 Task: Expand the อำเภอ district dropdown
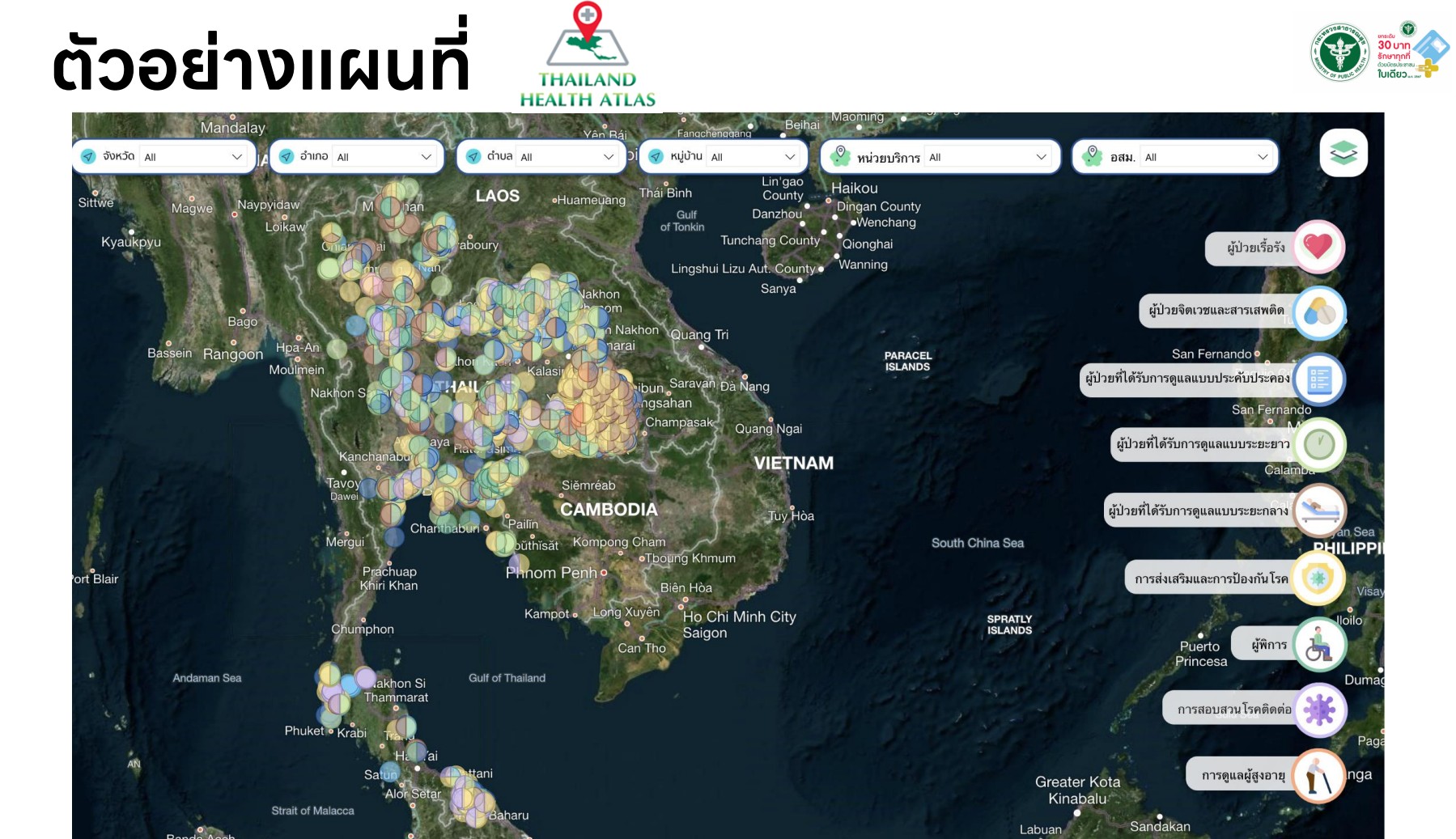point(357,156)
